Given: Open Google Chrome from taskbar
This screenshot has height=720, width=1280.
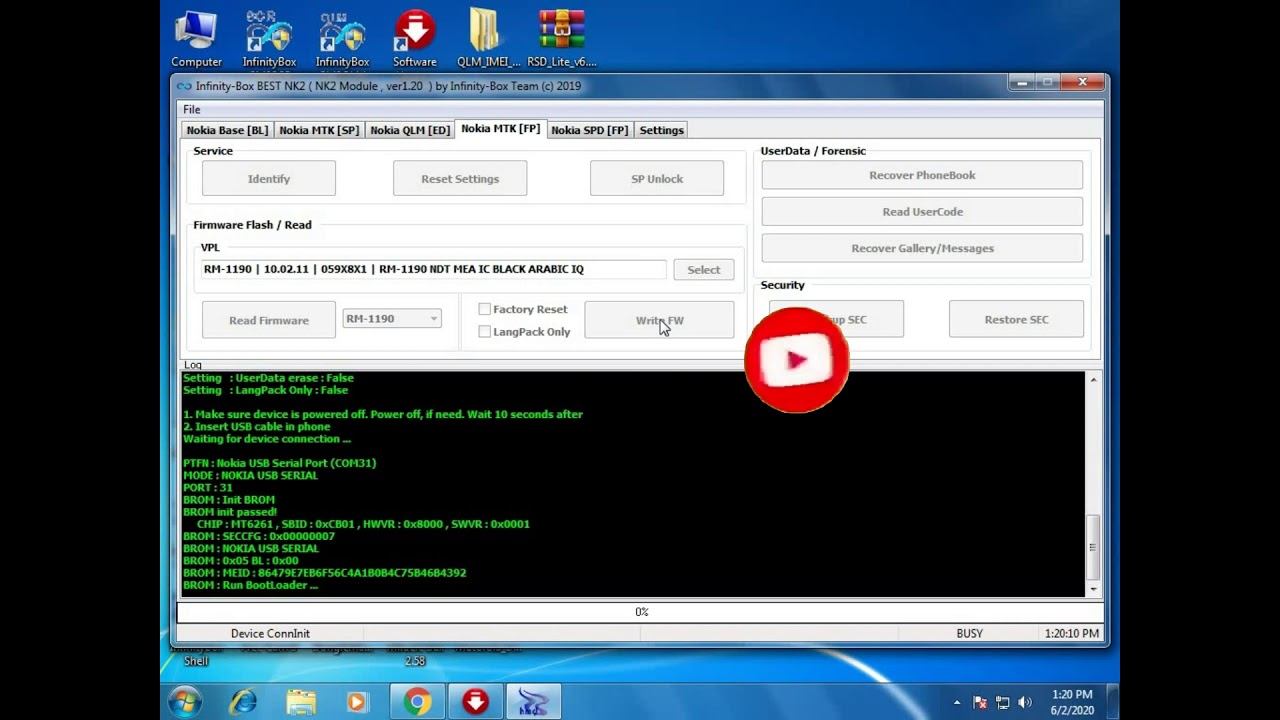Looking at the screenshot, I should coord(417,702).
